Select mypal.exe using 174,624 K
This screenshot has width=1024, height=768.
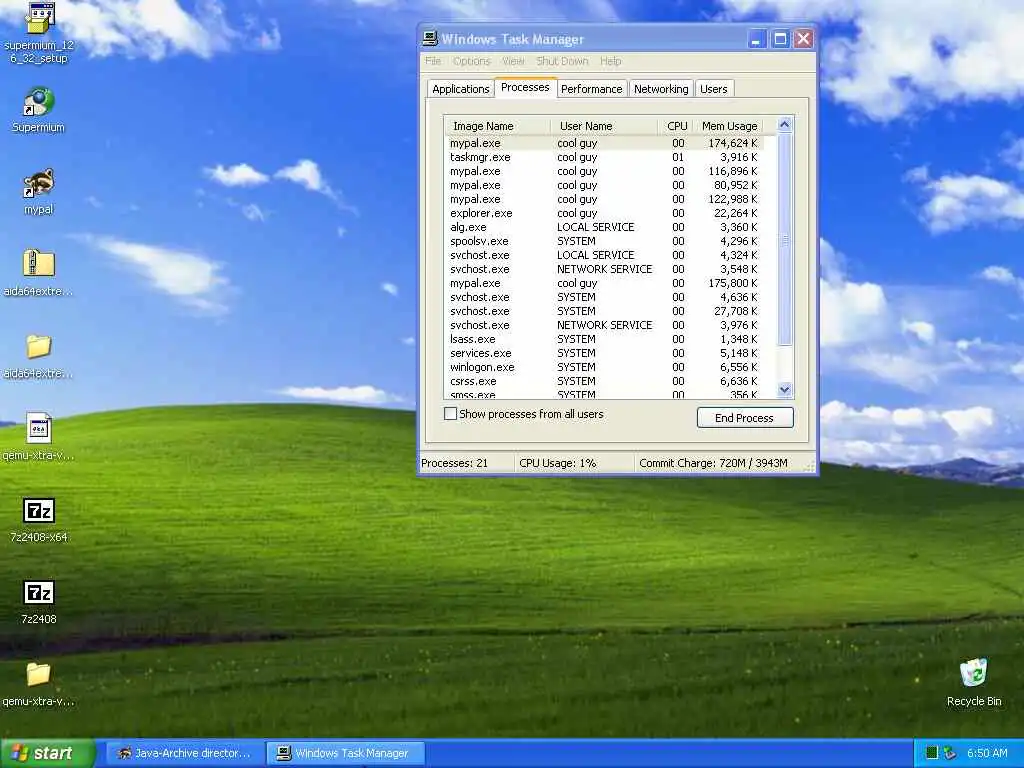[x=603, y=143]
